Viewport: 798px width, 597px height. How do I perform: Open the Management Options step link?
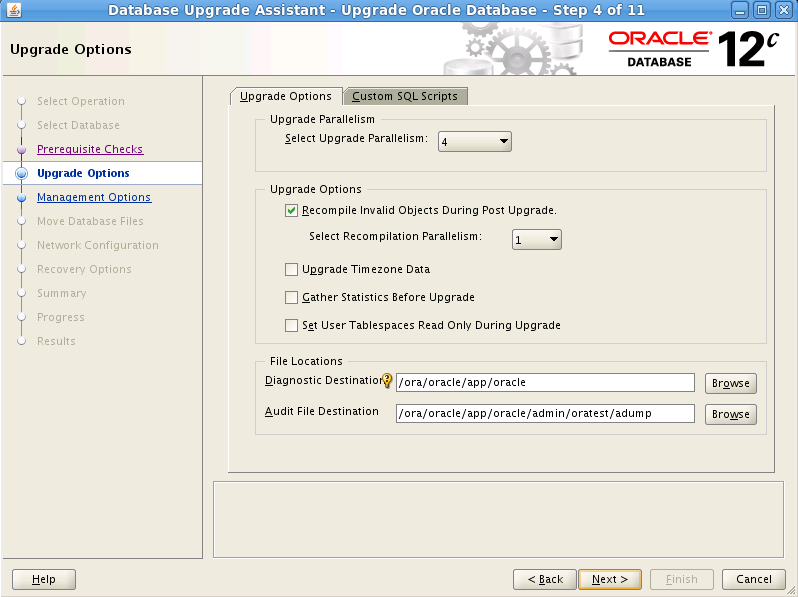point(94,197)
